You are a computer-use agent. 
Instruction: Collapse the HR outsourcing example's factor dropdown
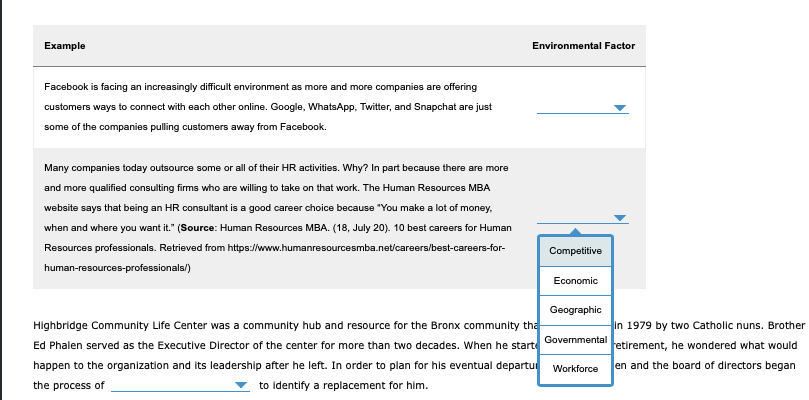583,218
